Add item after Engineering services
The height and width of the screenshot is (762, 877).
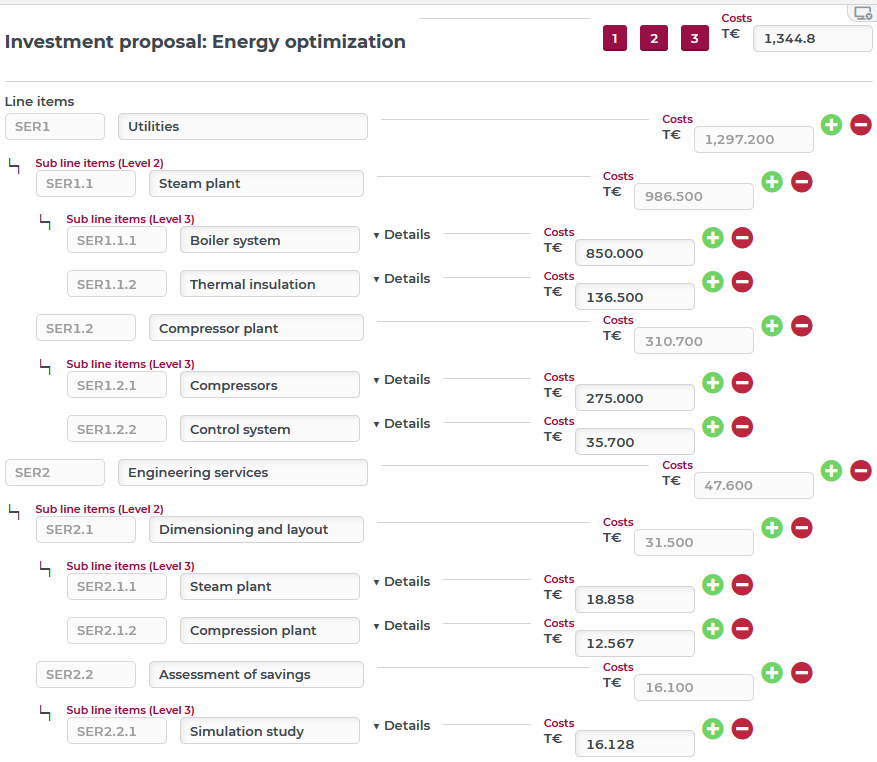coord(831,471)
